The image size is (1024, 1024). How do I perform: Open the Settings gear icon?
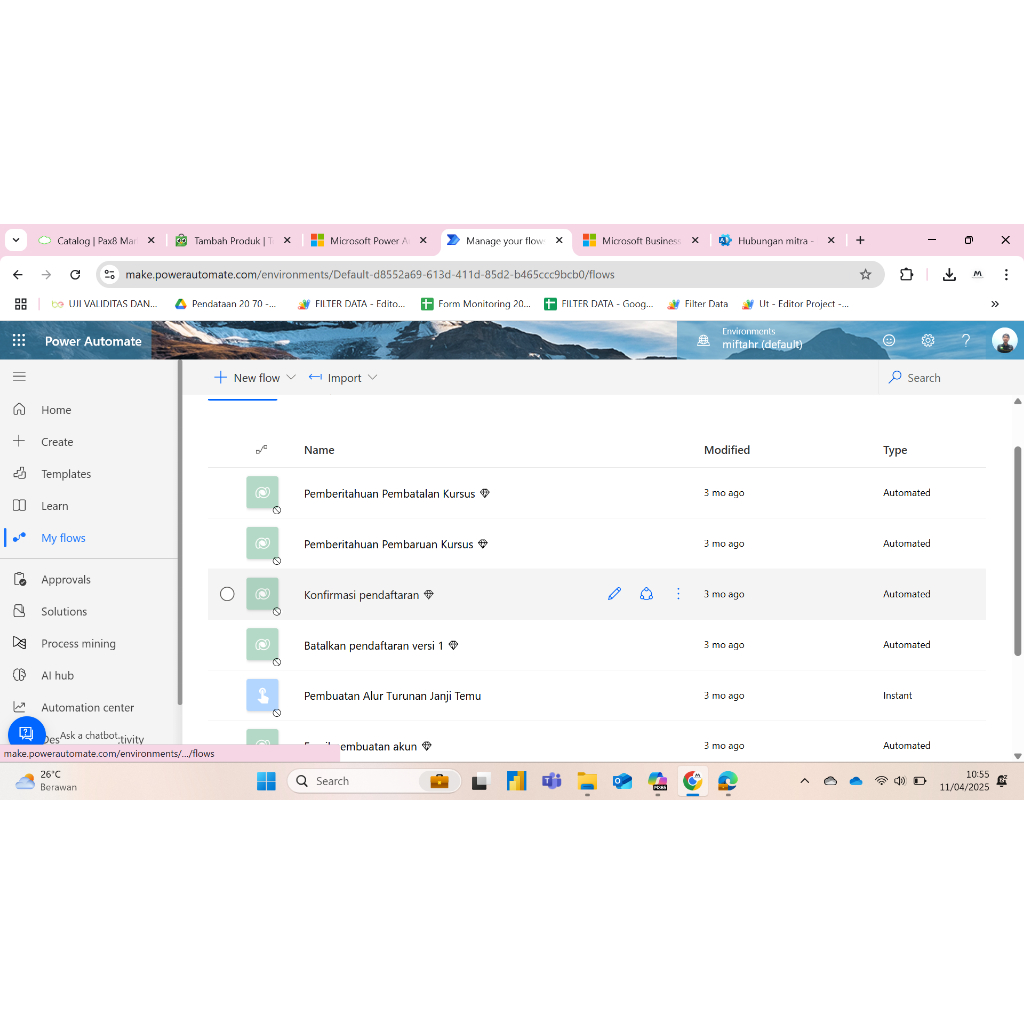click(927, 340)
